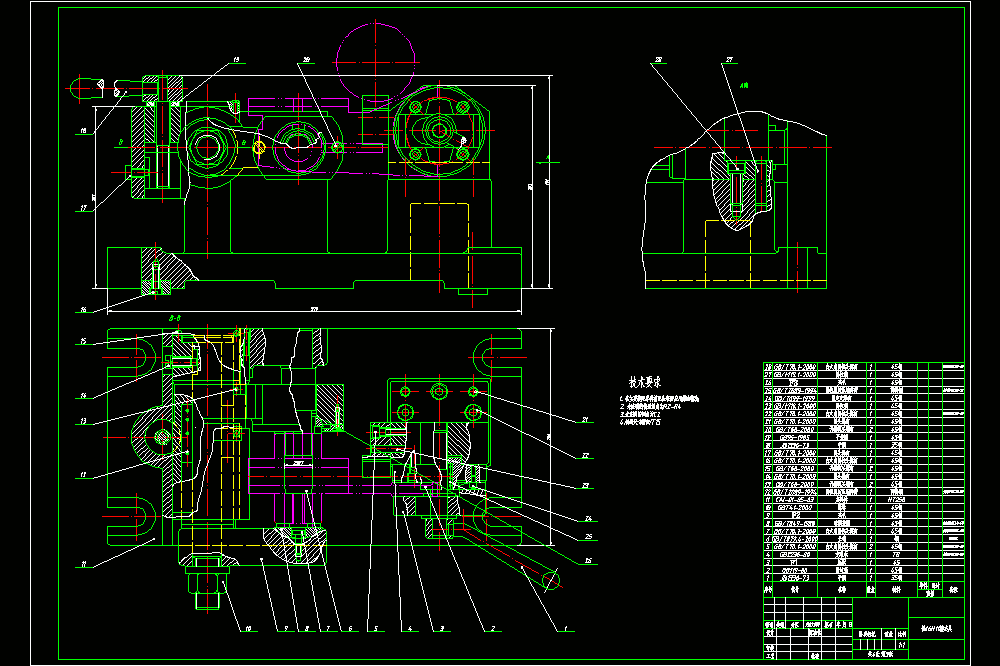This screenshot has width=1000, height=666.
Task: Select part callout number 2
Action: [492, 628]
